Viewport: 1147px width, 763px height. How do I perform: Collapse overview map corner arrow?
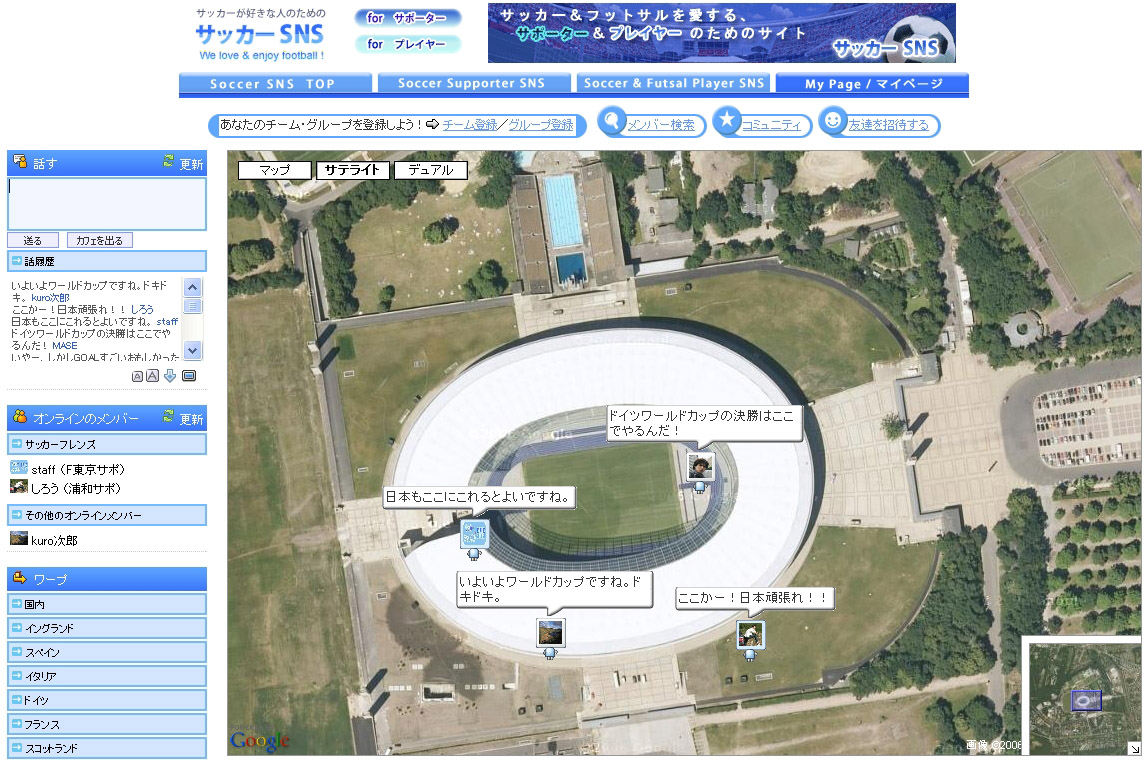(1134, 748)
